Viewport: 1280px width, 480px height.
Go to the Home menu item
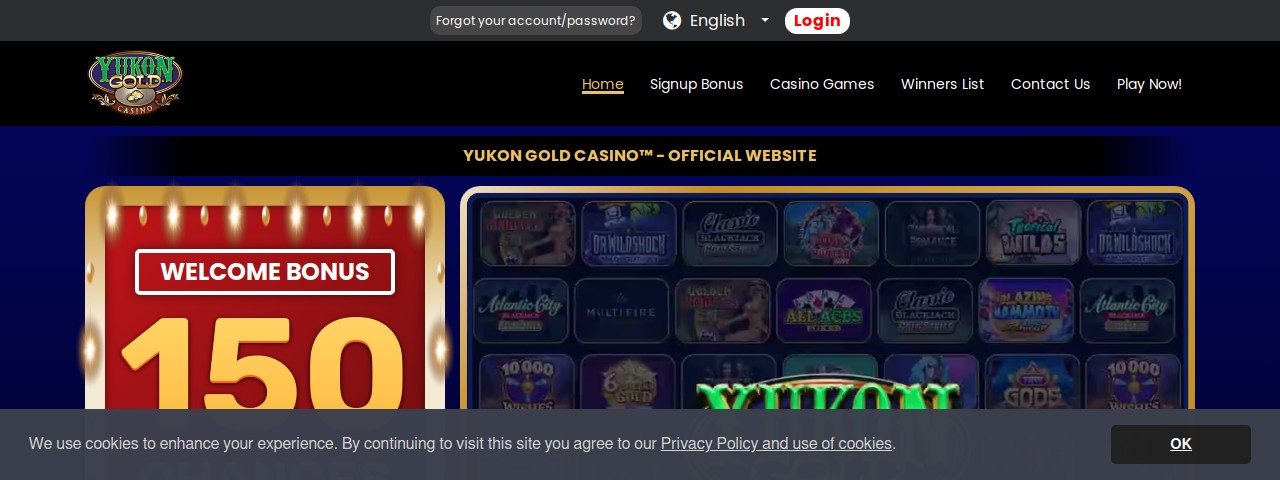coord(603,84)
